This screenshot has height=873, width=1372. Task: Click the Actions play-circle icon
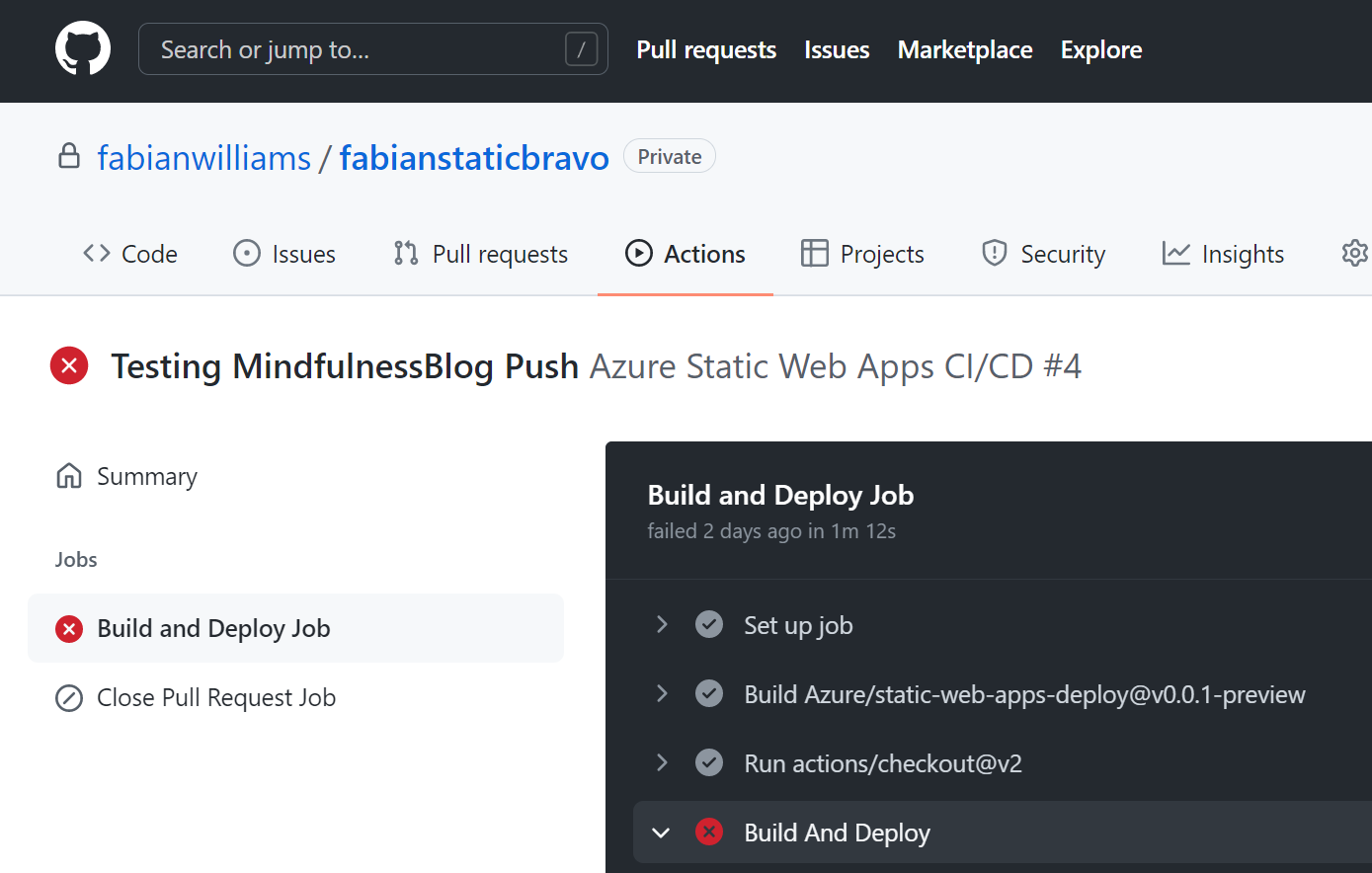pos(639,254)
